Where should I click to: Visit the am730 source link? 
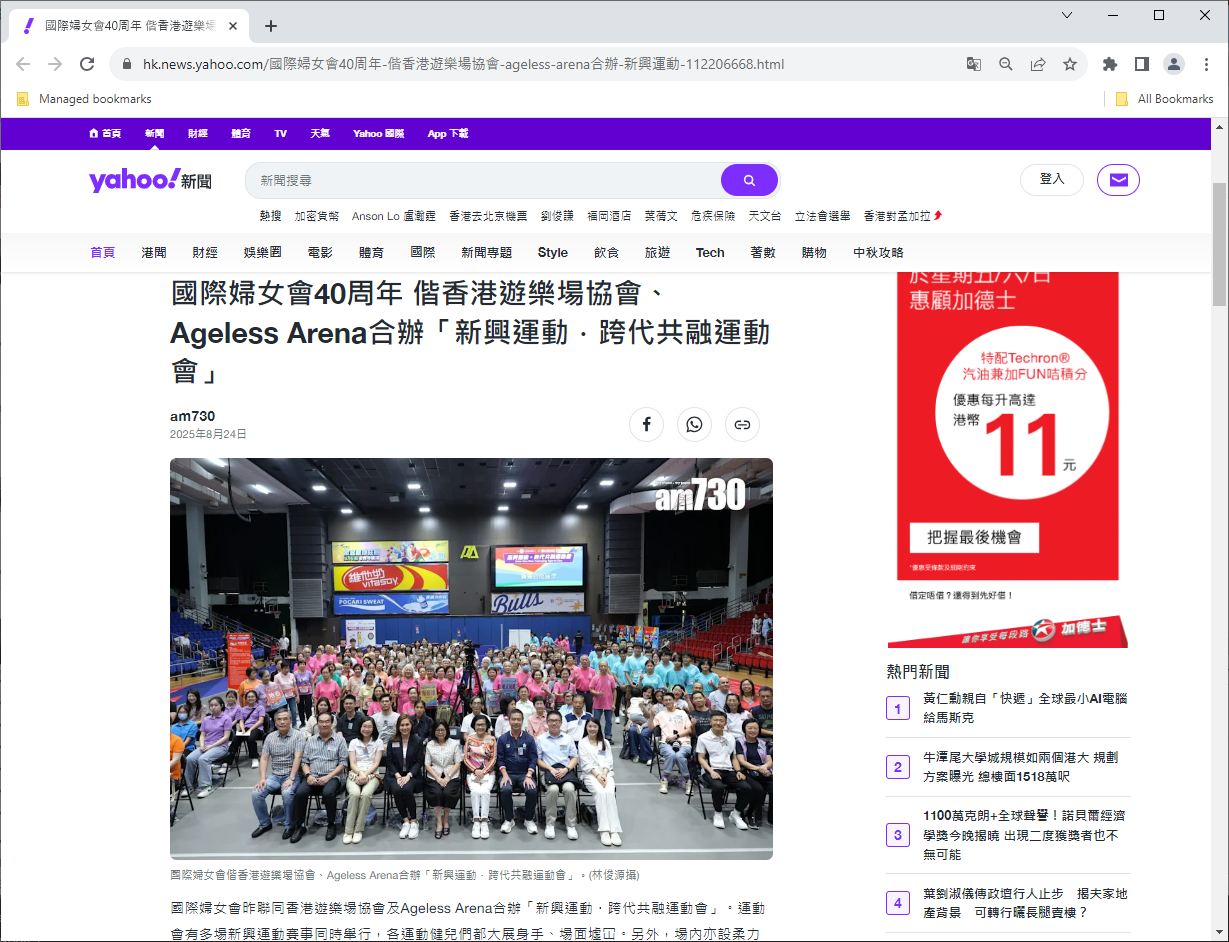point(191,416)
